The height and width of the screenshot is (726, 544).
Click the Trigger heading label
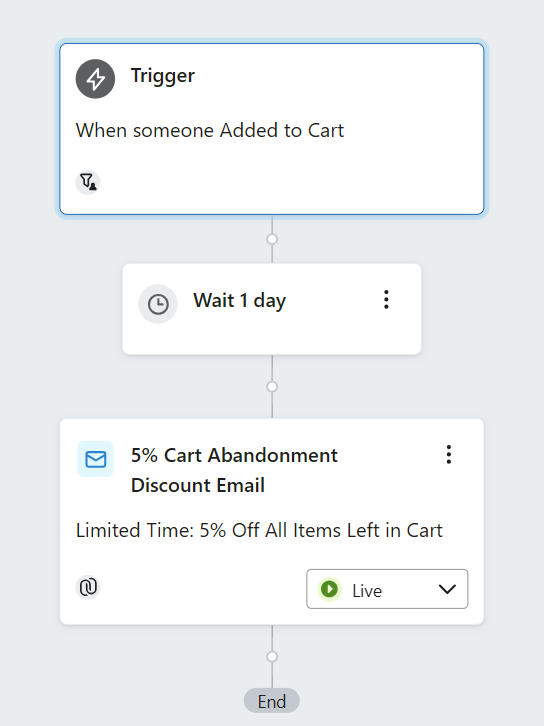click(x=163, y=75)
